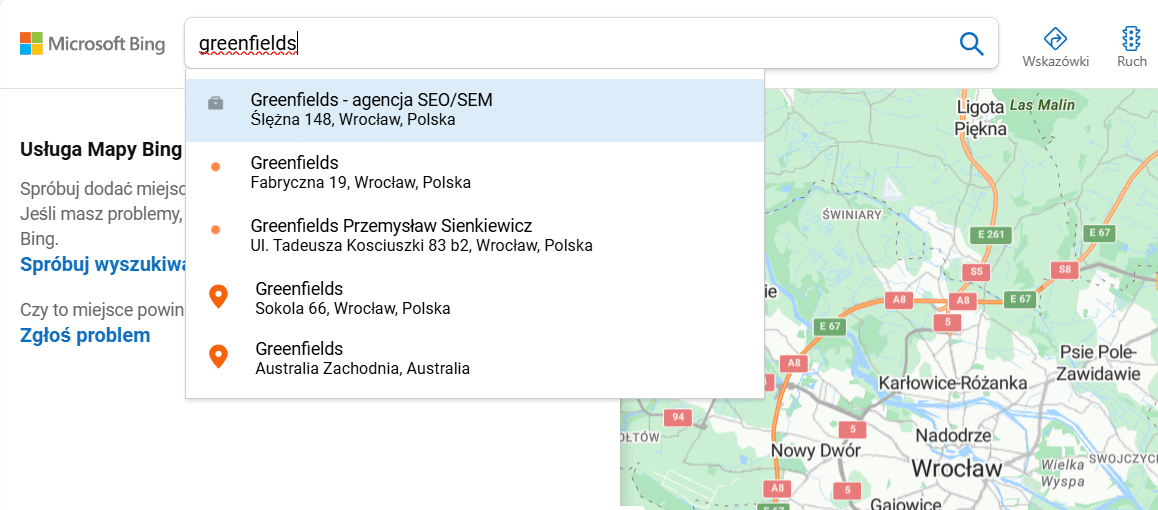
Task: Click the Microsoft Bing logo
Action: tap(92, 44)
